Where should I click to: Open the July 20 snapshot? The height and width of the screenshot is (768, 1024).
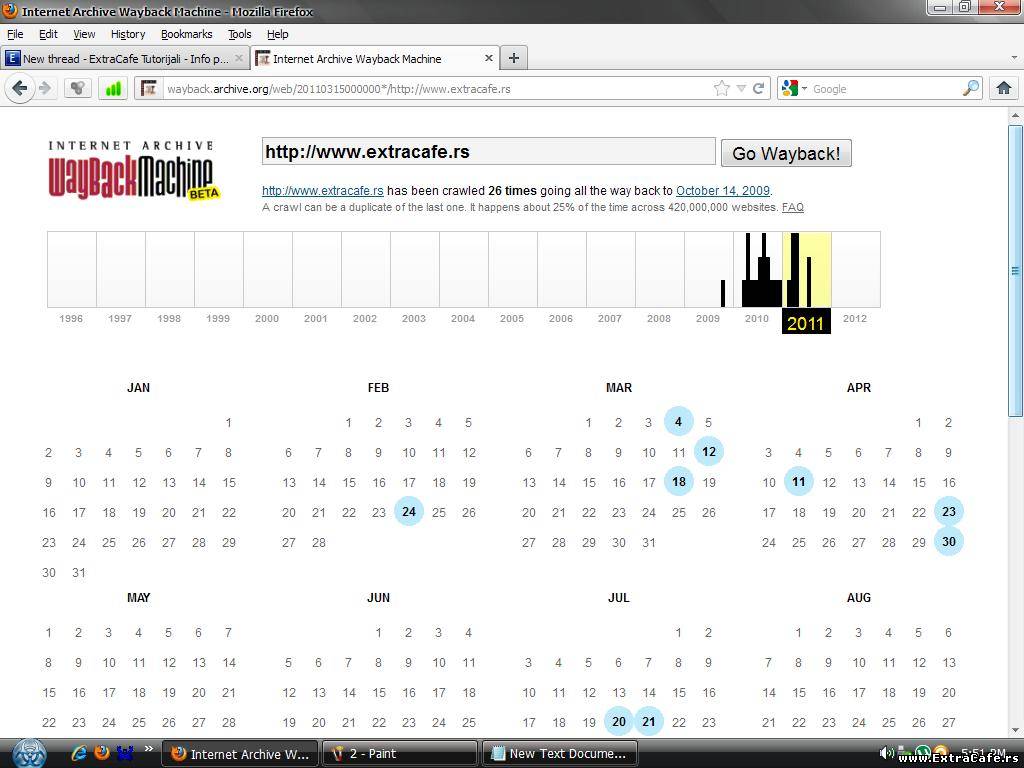click(x=618, y=722)
